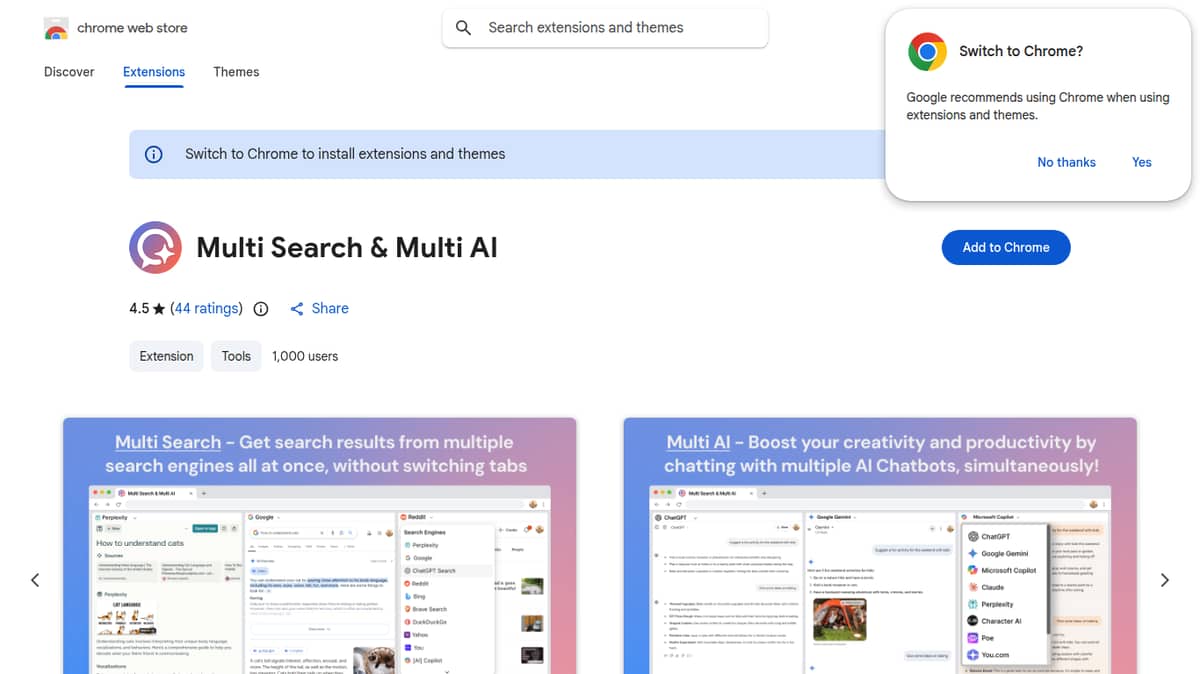Click the Extension category chip

167,356
